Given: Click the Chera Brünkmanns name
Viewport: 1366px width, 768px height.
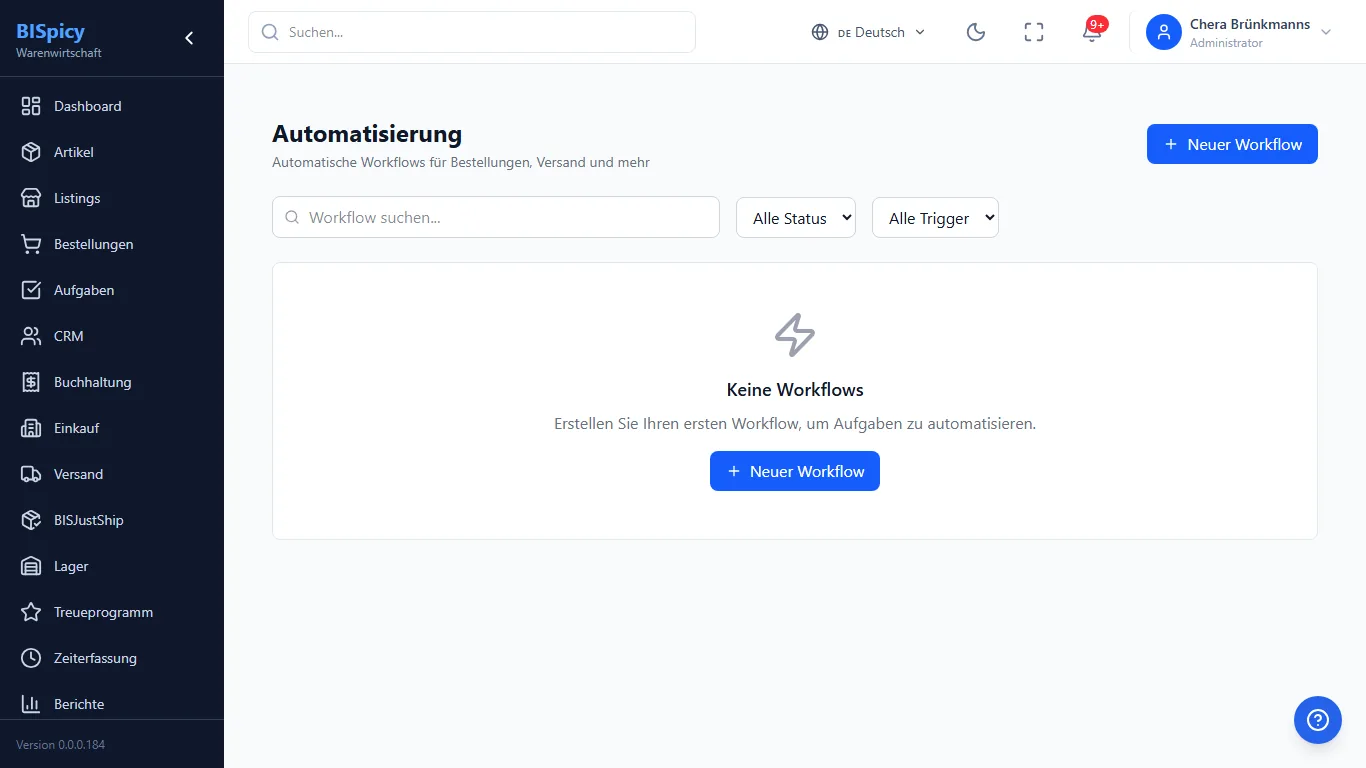Looking at the screenshot, I should [1250, 24].
